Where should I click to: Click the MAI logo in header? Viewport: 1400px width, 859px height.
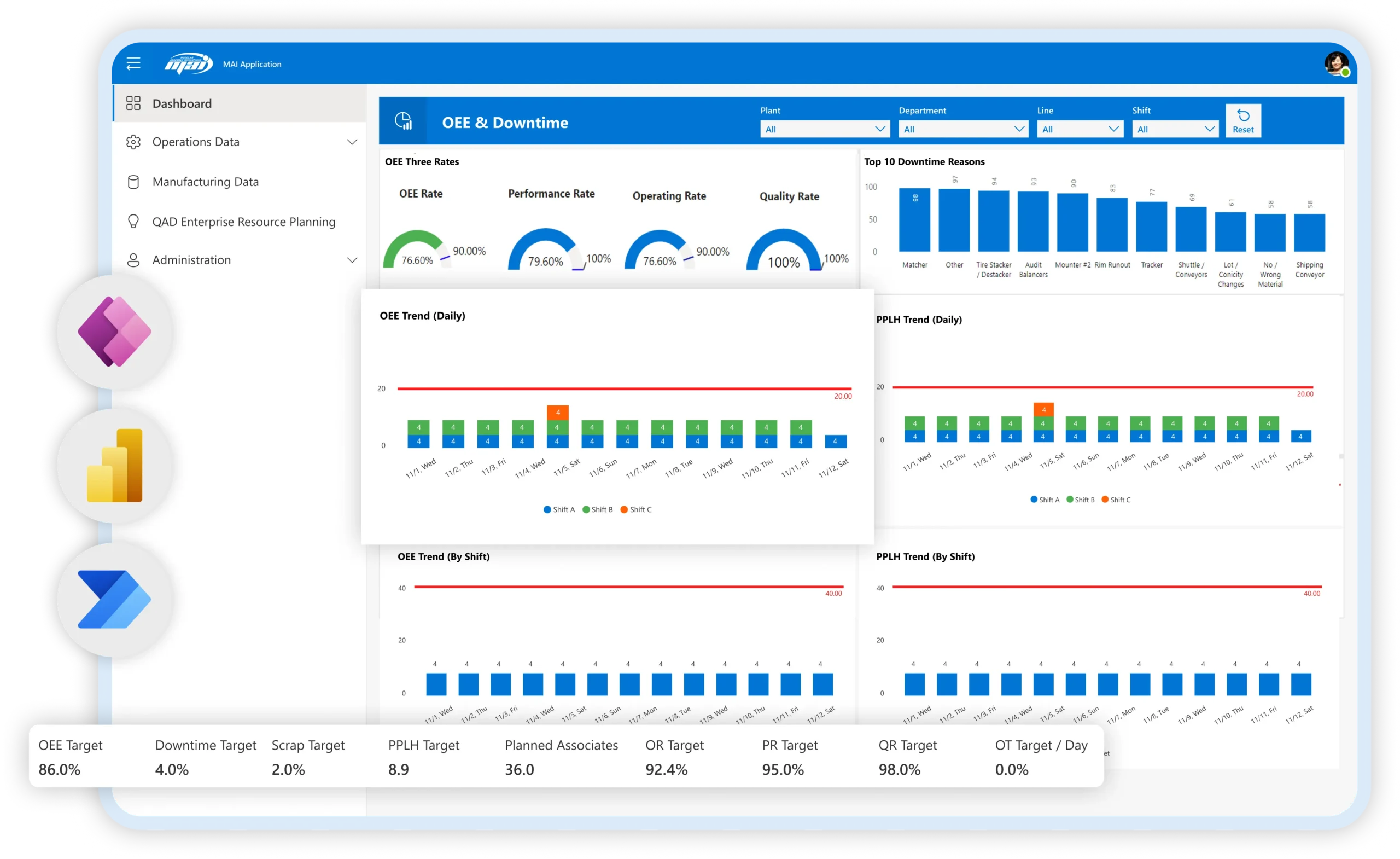click(189, 63)
